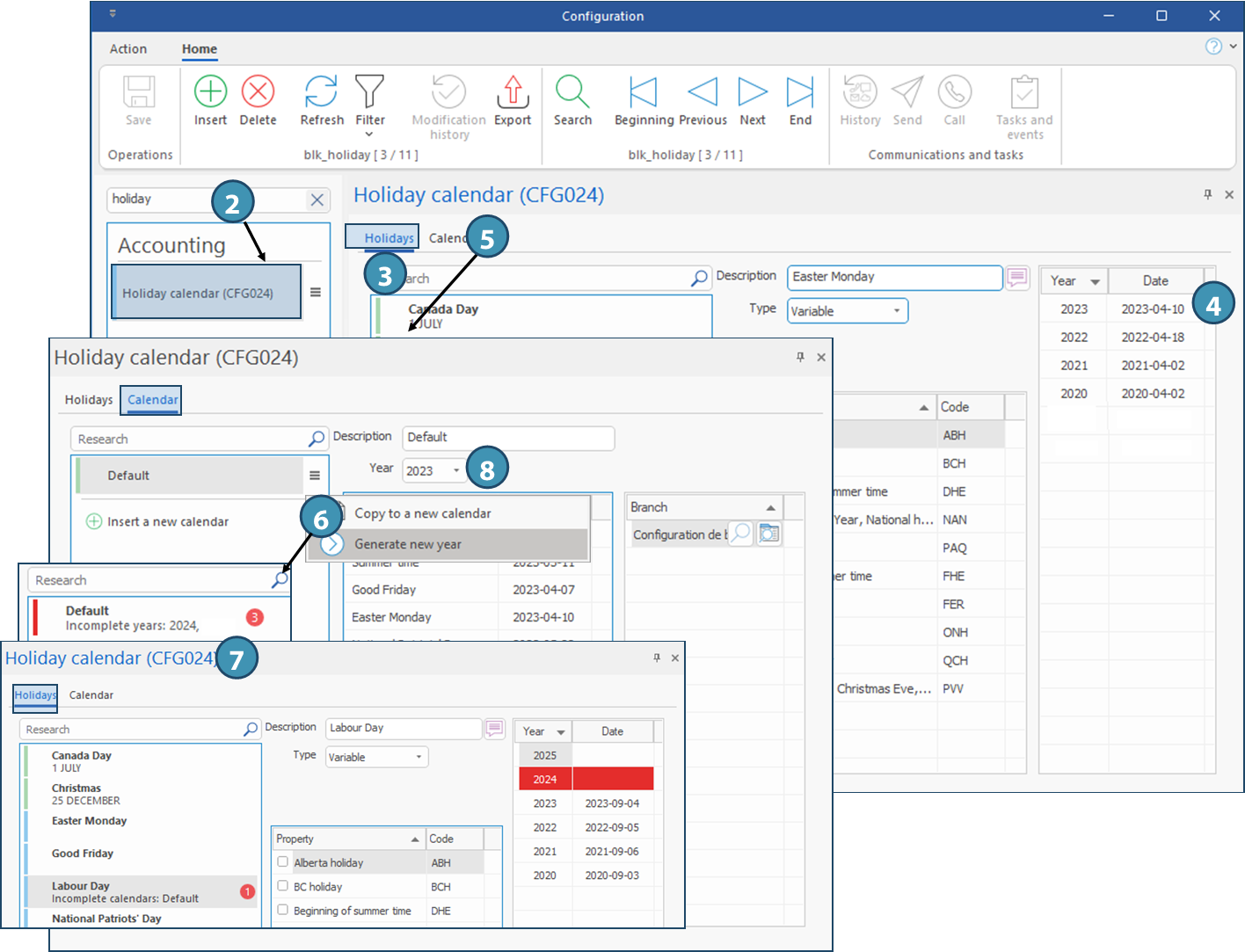Click the Insert icon in the ribbon
This screenshot has width=1245, height=952.
point(210,92)
